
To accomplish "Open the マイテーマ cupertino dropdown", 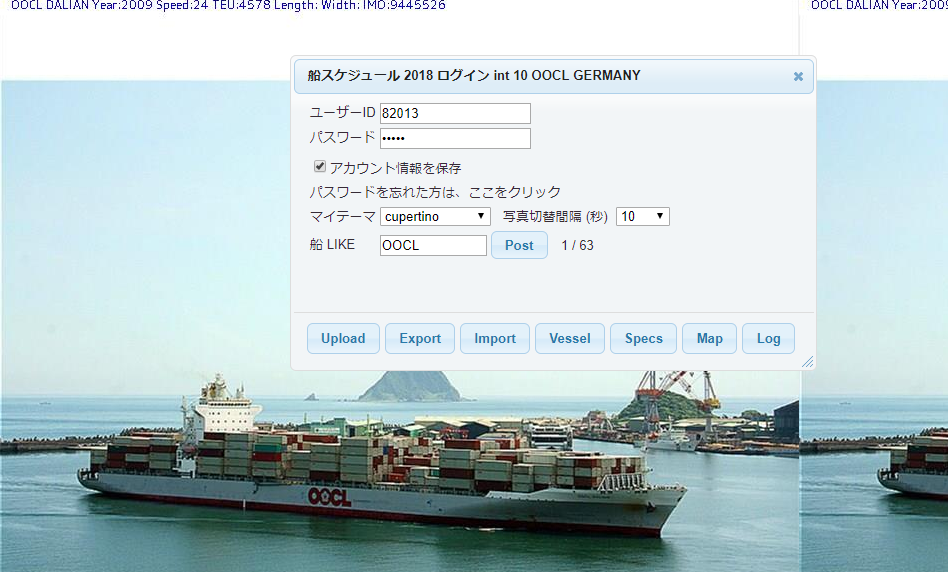I will [435, 216].
